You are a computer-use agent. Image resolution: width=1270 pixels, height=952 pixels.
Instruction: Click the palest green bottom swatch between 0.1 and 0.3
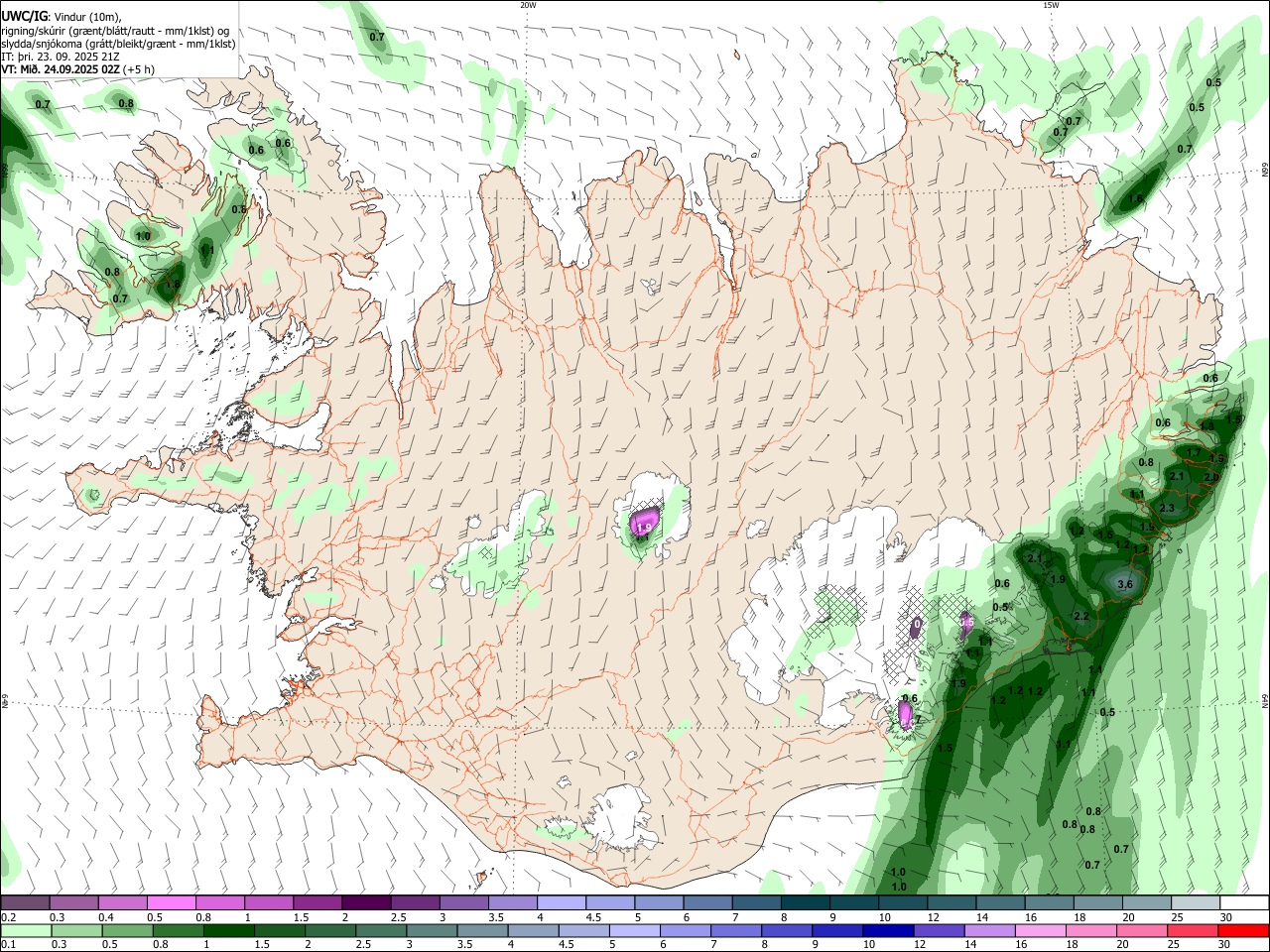(x=26, y=930)
